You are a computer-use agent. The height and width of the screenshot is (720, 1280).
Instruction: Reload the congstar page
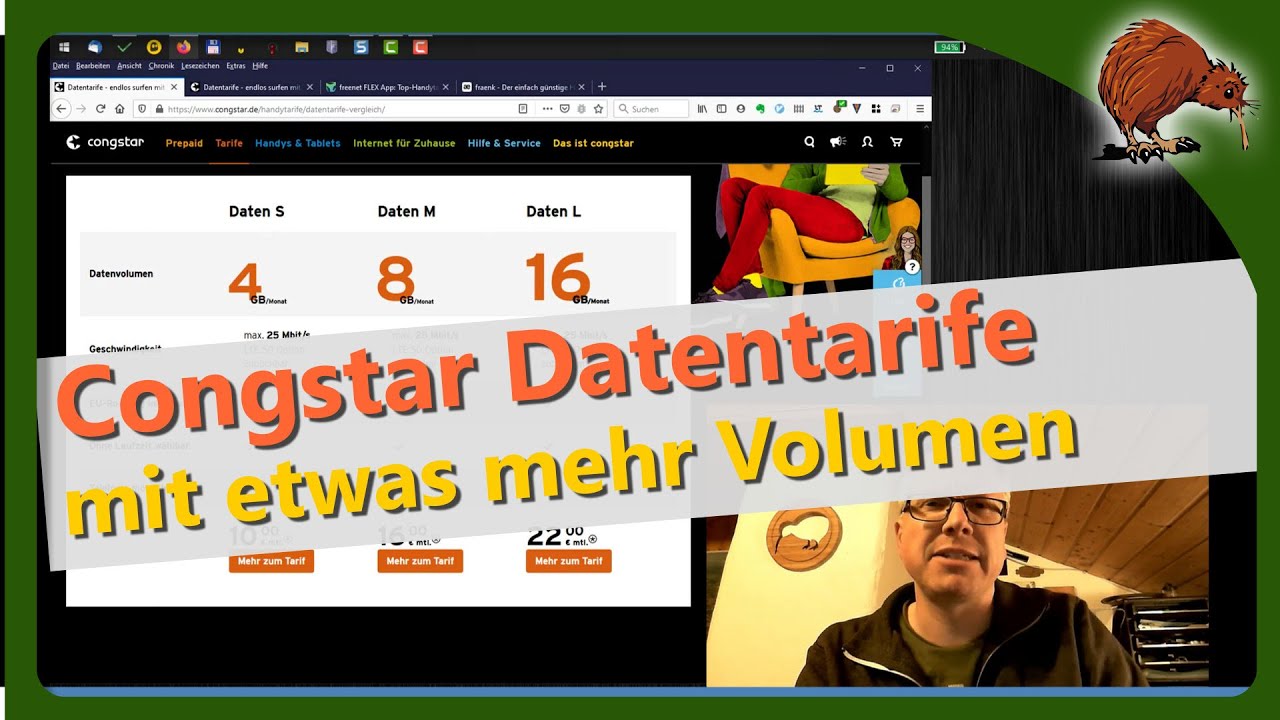point(100,108)
